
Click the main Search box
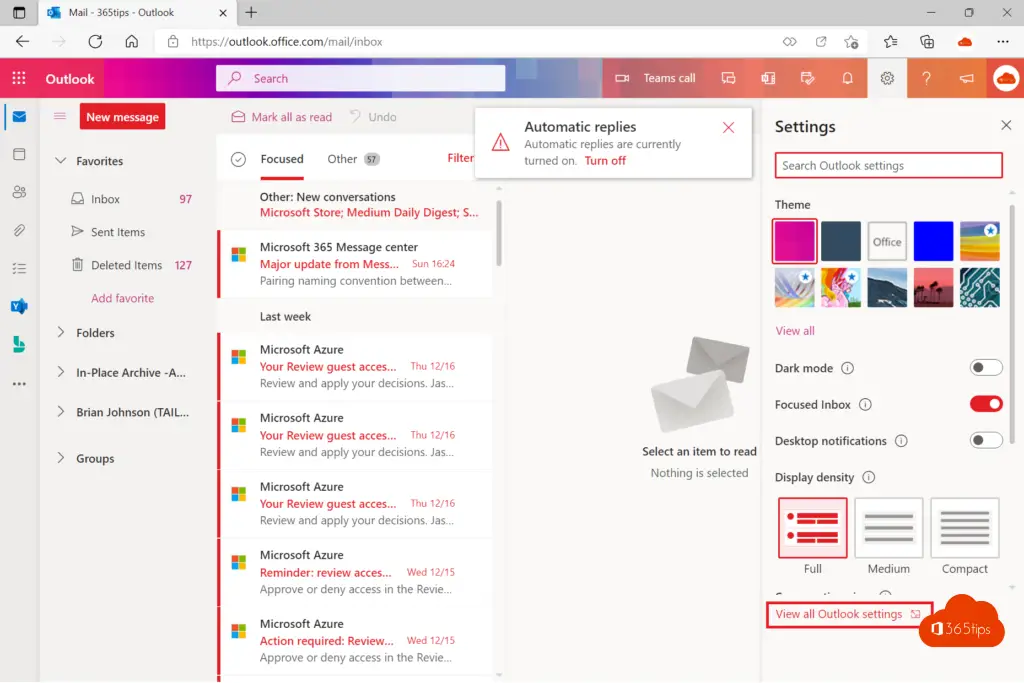tap(360, 78)
